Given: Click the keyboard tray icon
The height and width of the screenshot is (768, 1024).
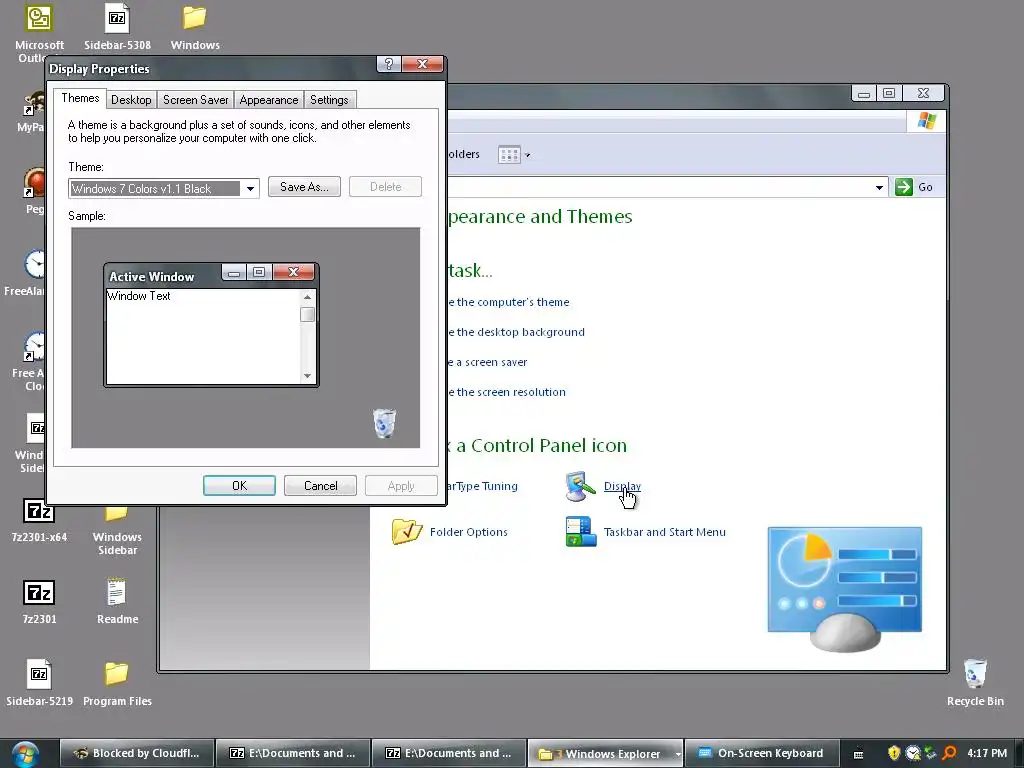Looking at the screenshot, I should pos(858,754).
